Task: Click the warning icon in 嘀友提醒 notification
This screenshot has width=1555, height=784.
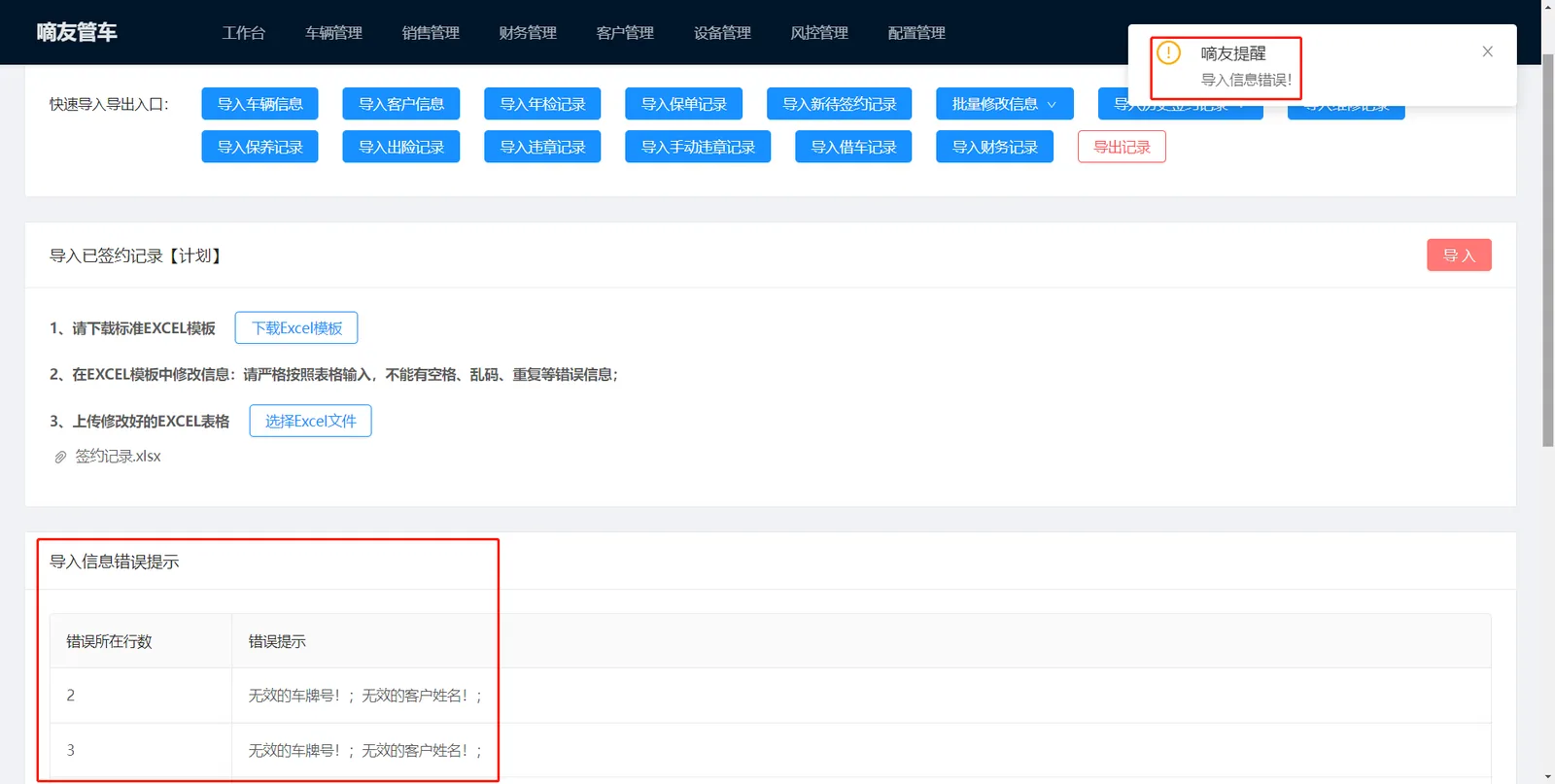Action: [x=1168, y=52]
